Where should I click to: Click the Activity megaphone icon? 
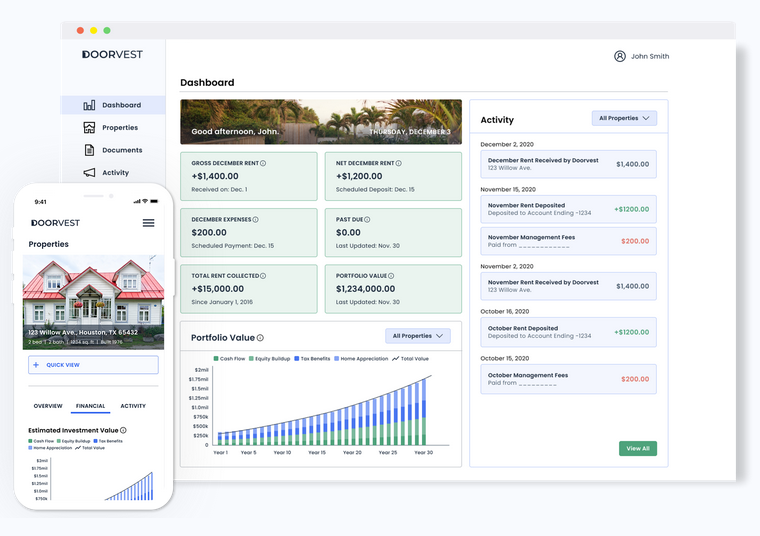pyautogui.click(x=89, y=173)
